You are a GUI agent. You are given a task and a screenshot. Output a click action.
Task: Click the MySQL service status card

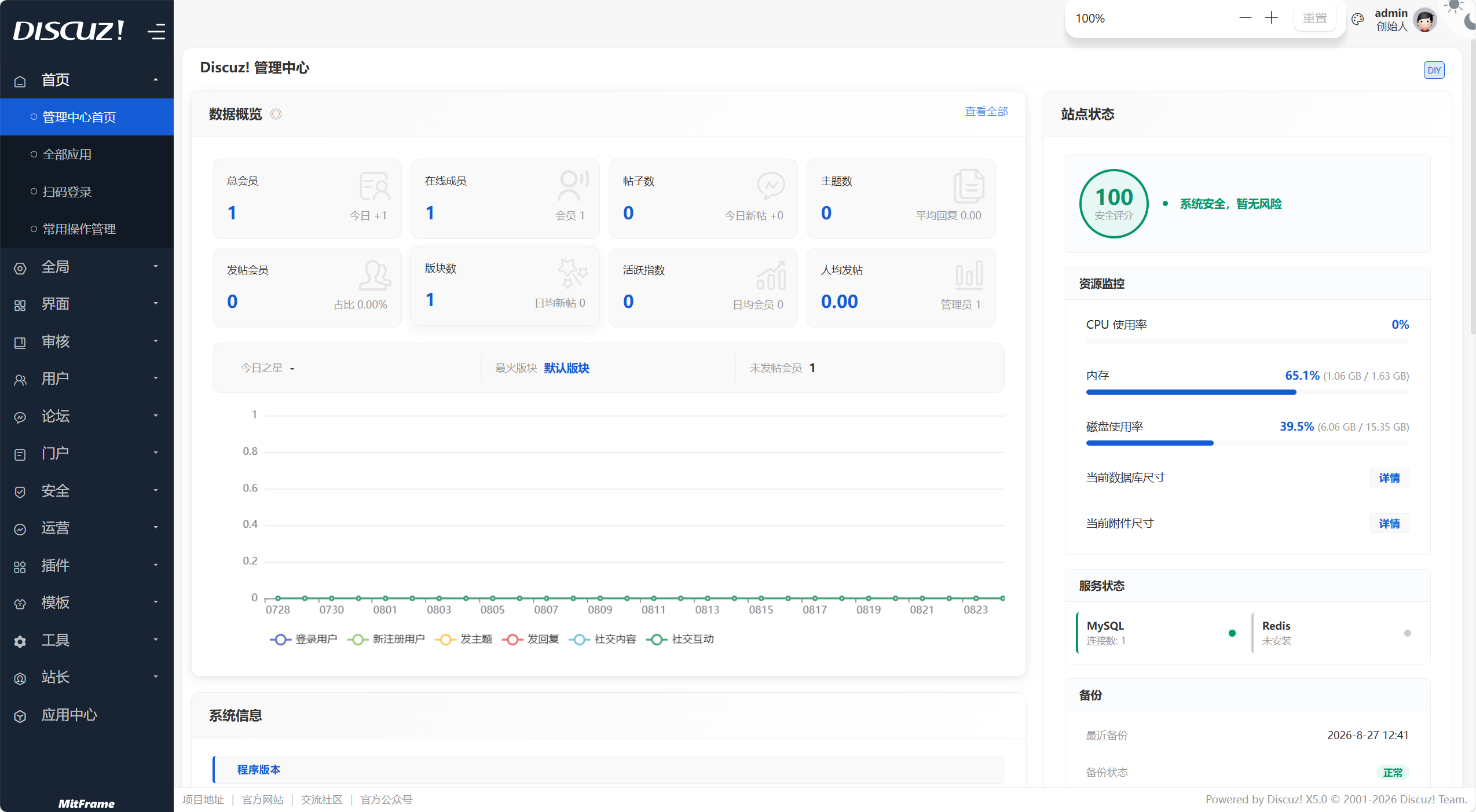[1160, 633]
